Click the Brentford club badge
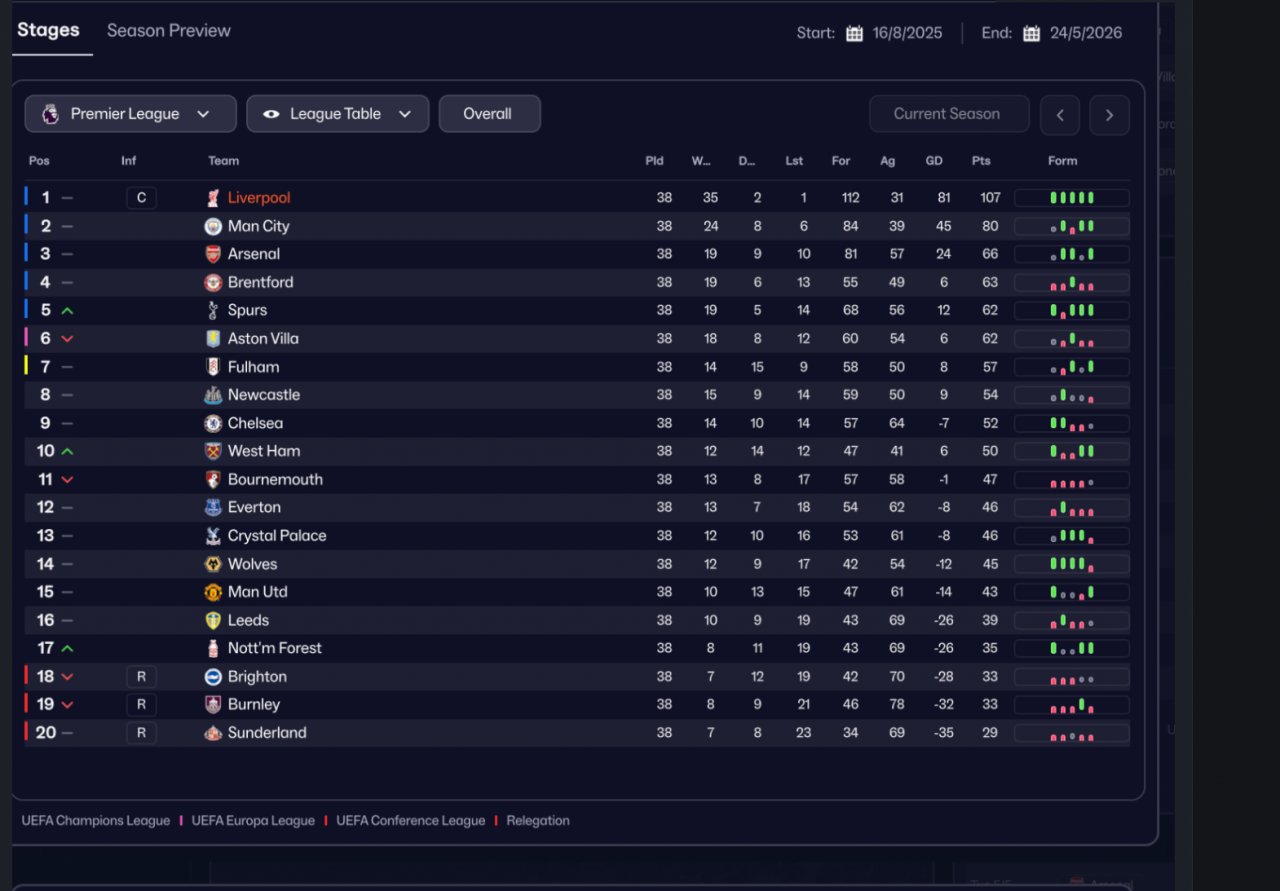Image resolution: width=1280 pixels, height=891 pixels. point(212,282)
